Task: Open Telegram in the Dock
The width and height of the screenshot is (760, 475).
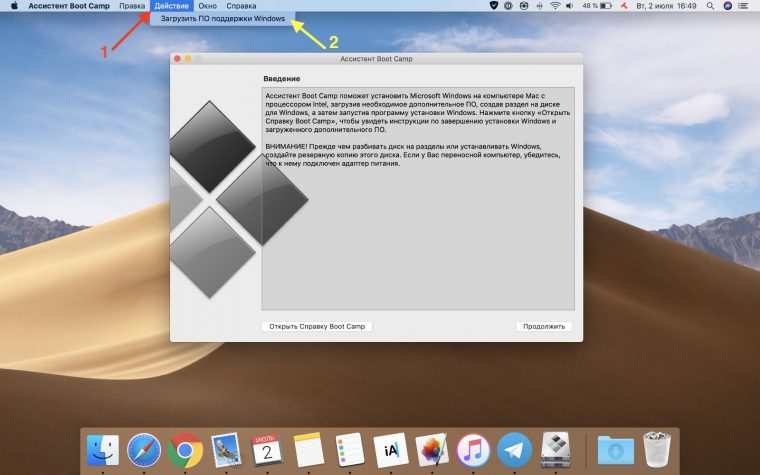Action: point(514,450)
